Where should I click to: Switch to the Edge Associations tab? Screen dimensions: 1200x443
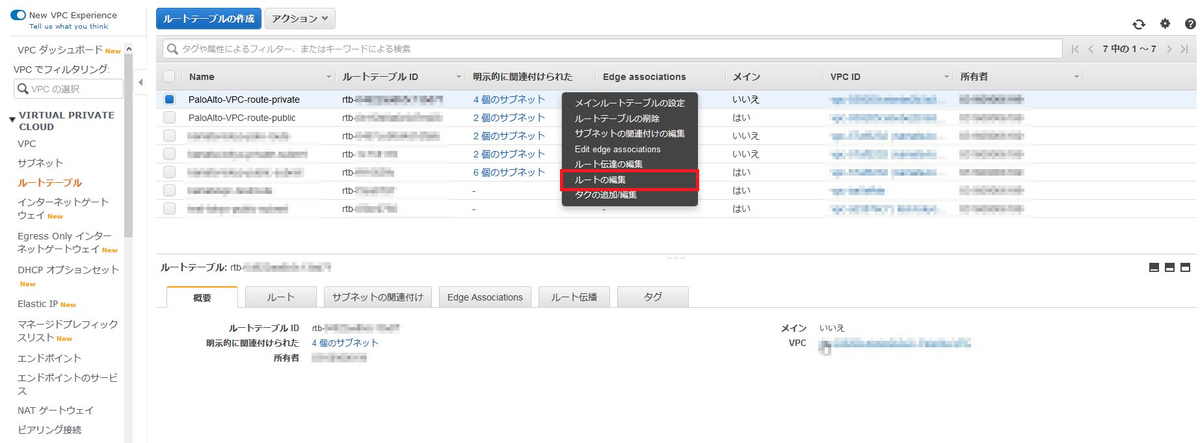coord(485,297)
